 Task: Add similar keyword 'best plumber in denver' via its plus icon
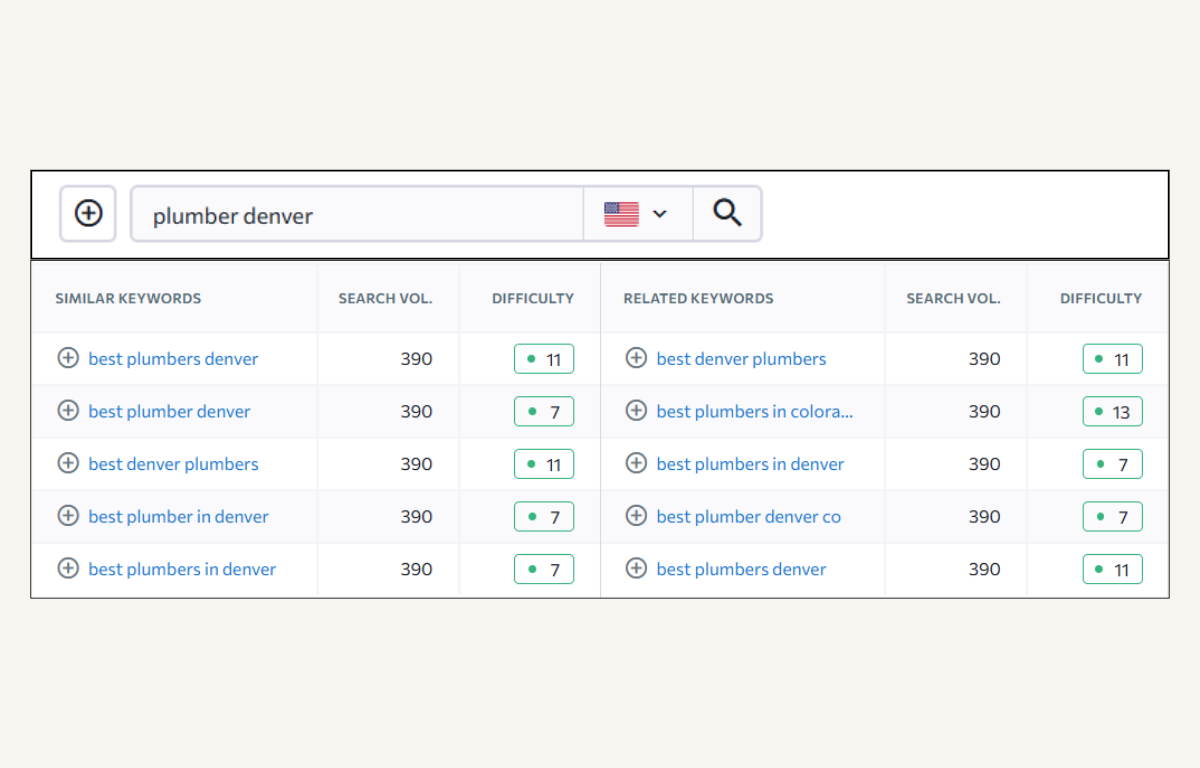[68, 516]
